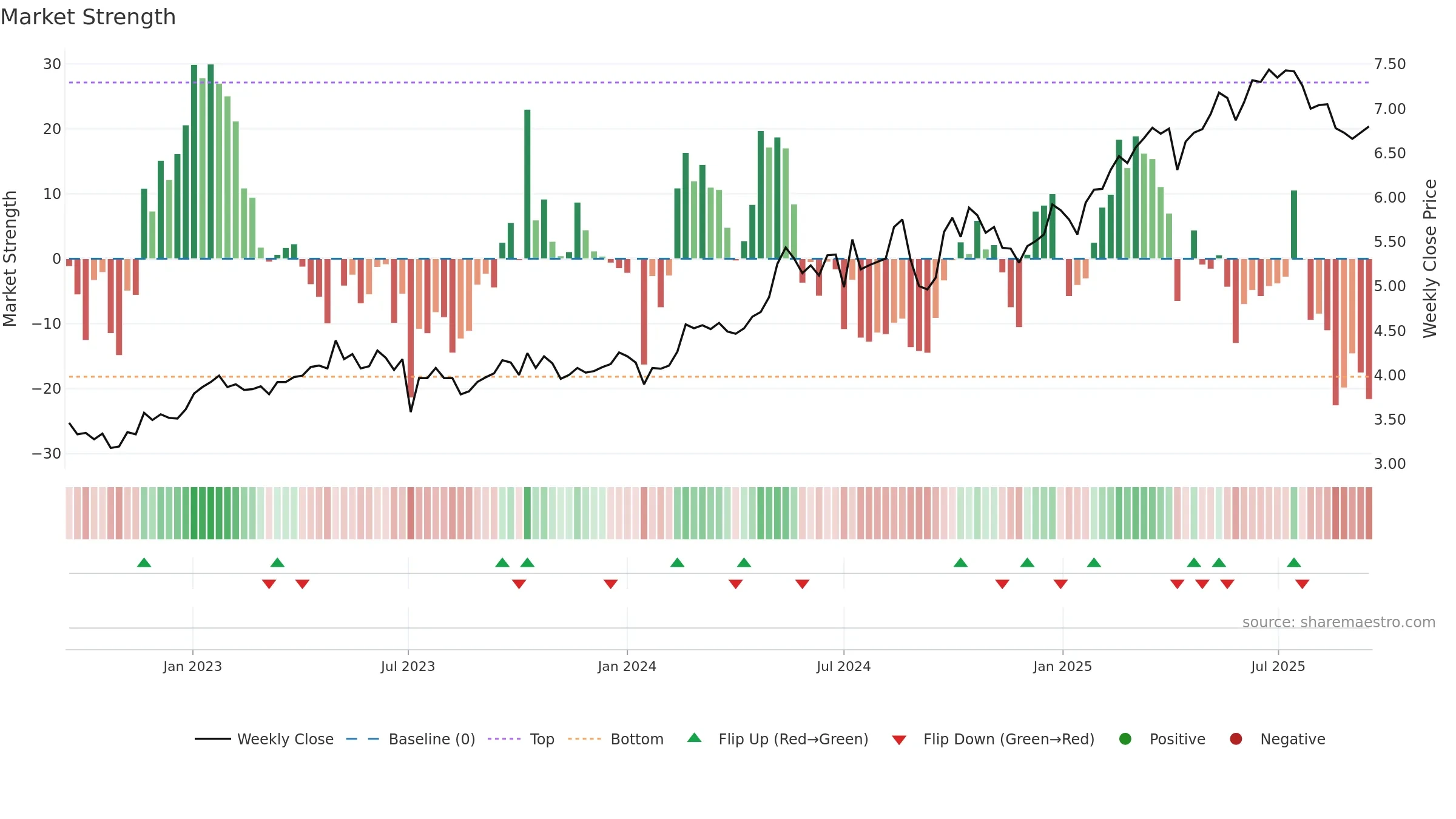Click the Jul 2024 axis label
Screen dimensions: 1456x819
[843, 666]
